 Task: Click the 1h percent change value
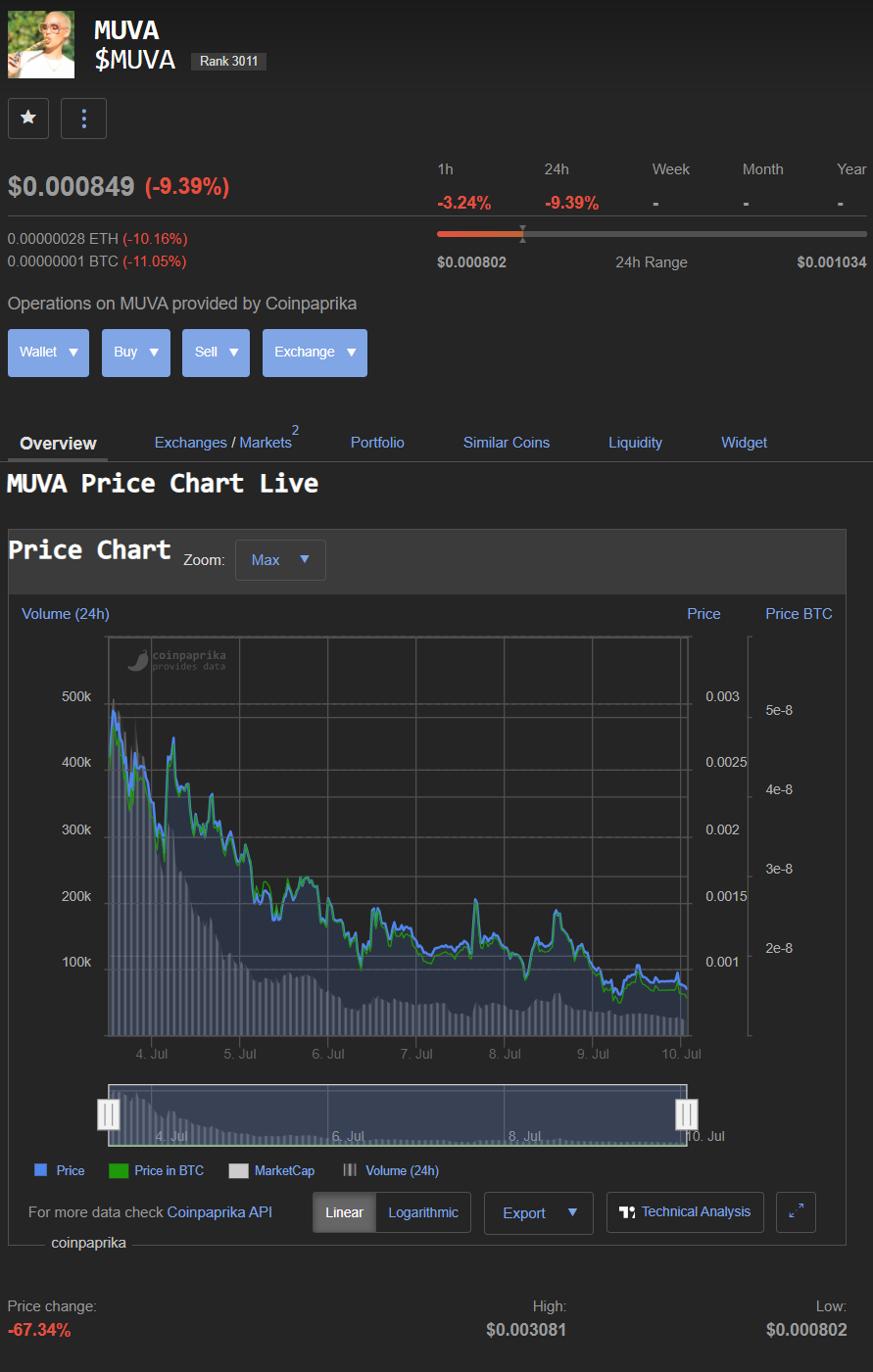pos(464,203)
